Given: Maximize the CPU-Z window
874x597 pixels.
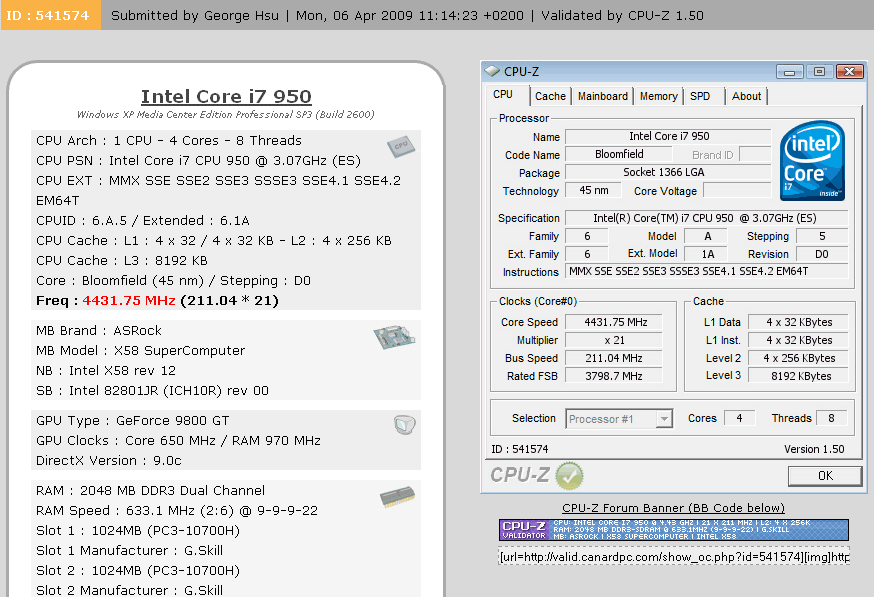Looking at the screenshot, I should click(x=819, y=71).
